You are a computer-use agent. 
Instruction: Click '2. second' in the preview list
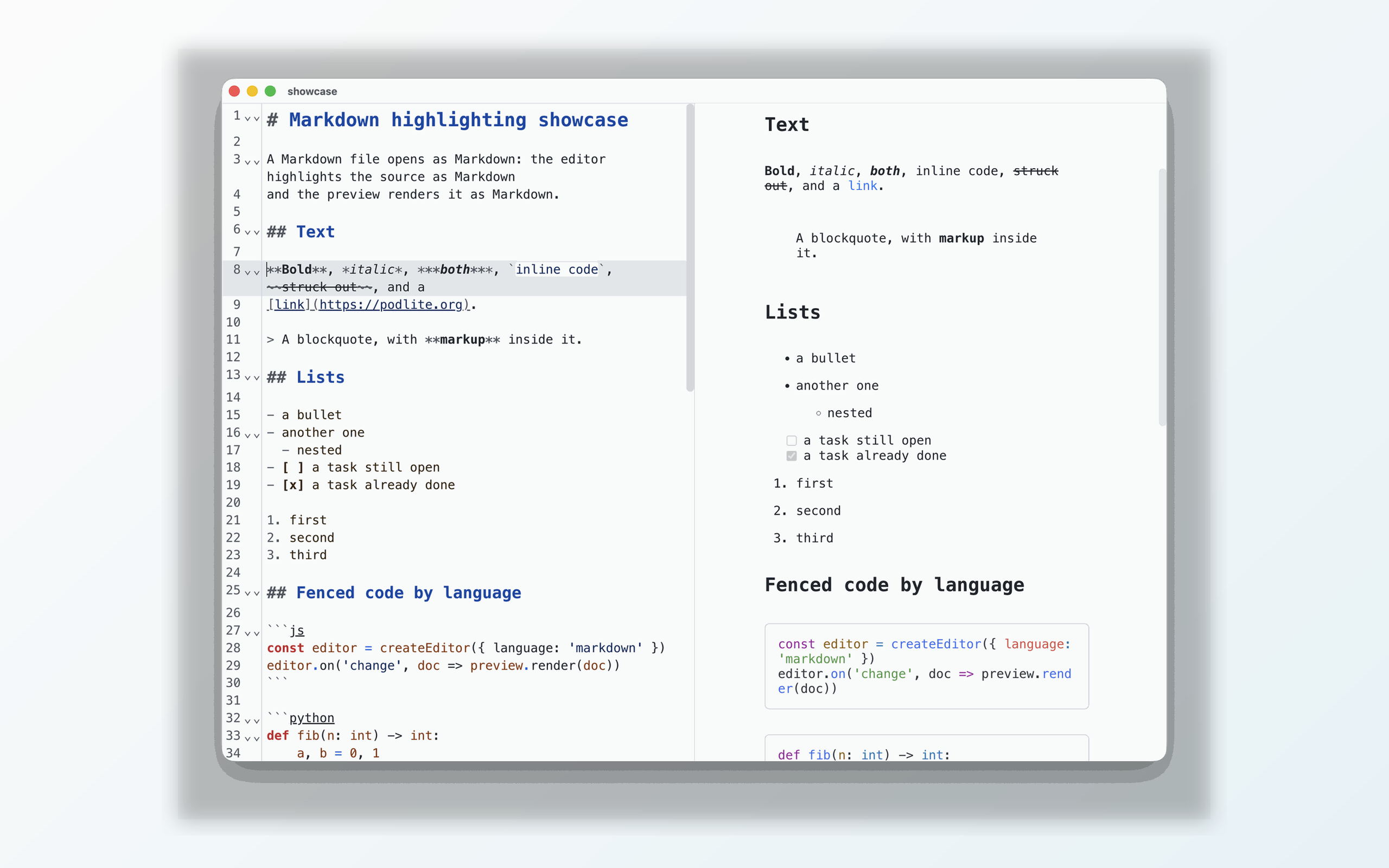tap(807, 511)
